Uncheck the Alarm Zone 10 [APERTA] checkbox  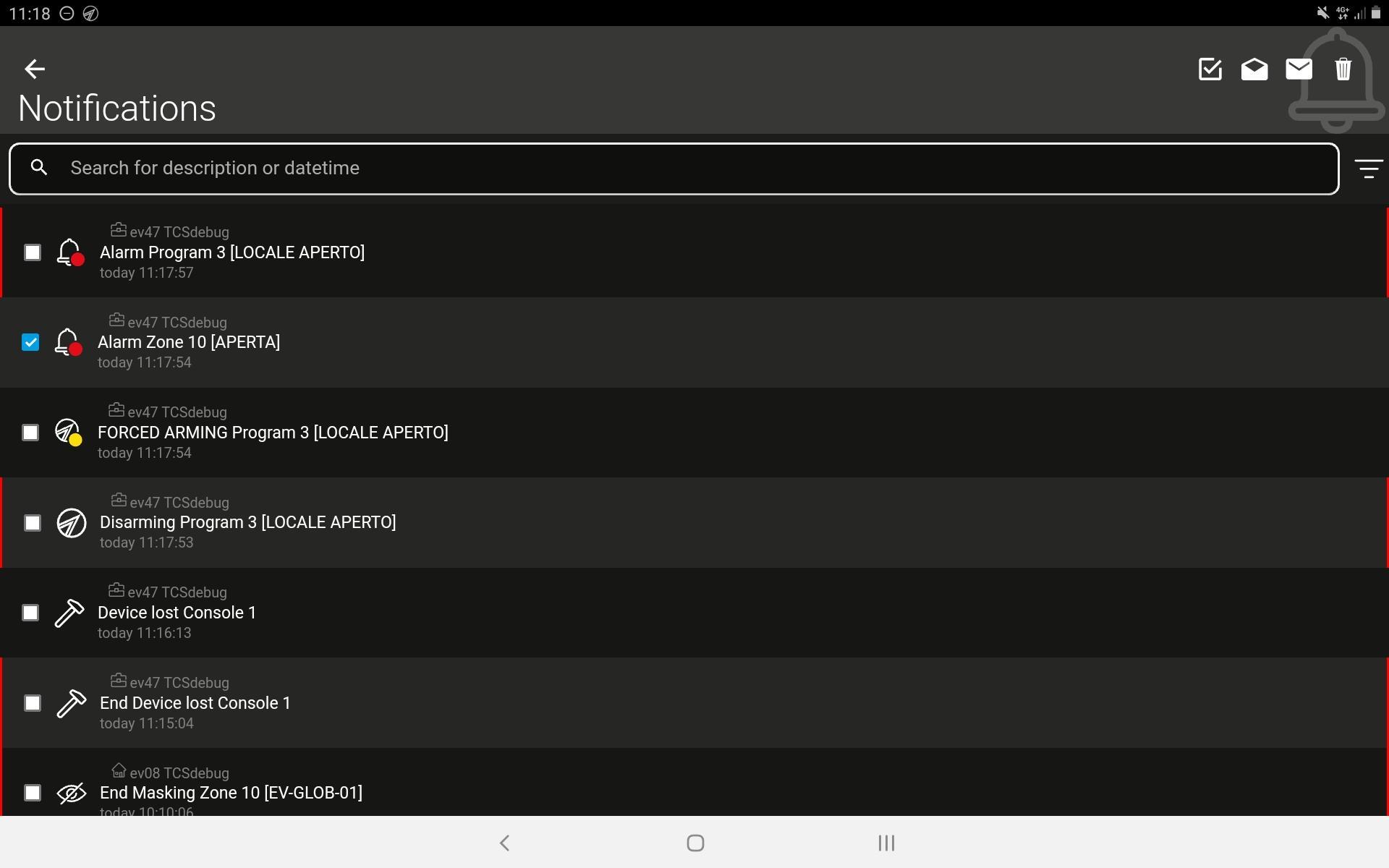coord(30,342)
